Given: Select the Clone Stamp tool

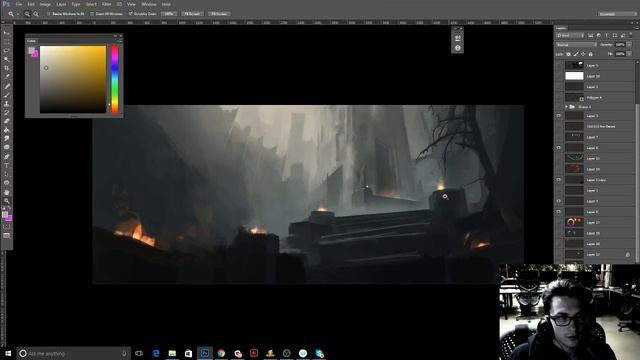Looking at the screenshot, I should pos(6,104).
